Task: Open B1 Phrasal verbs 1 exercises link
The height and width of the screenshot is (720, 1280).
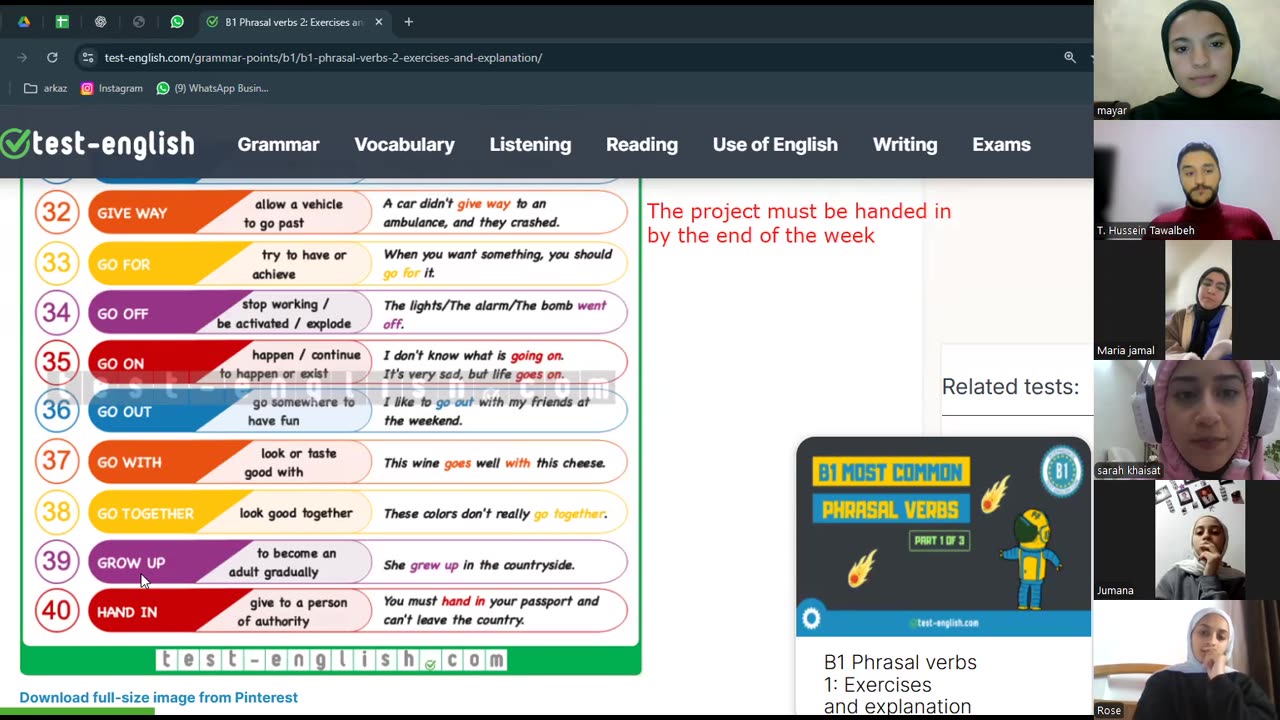Action: [900, 684]
